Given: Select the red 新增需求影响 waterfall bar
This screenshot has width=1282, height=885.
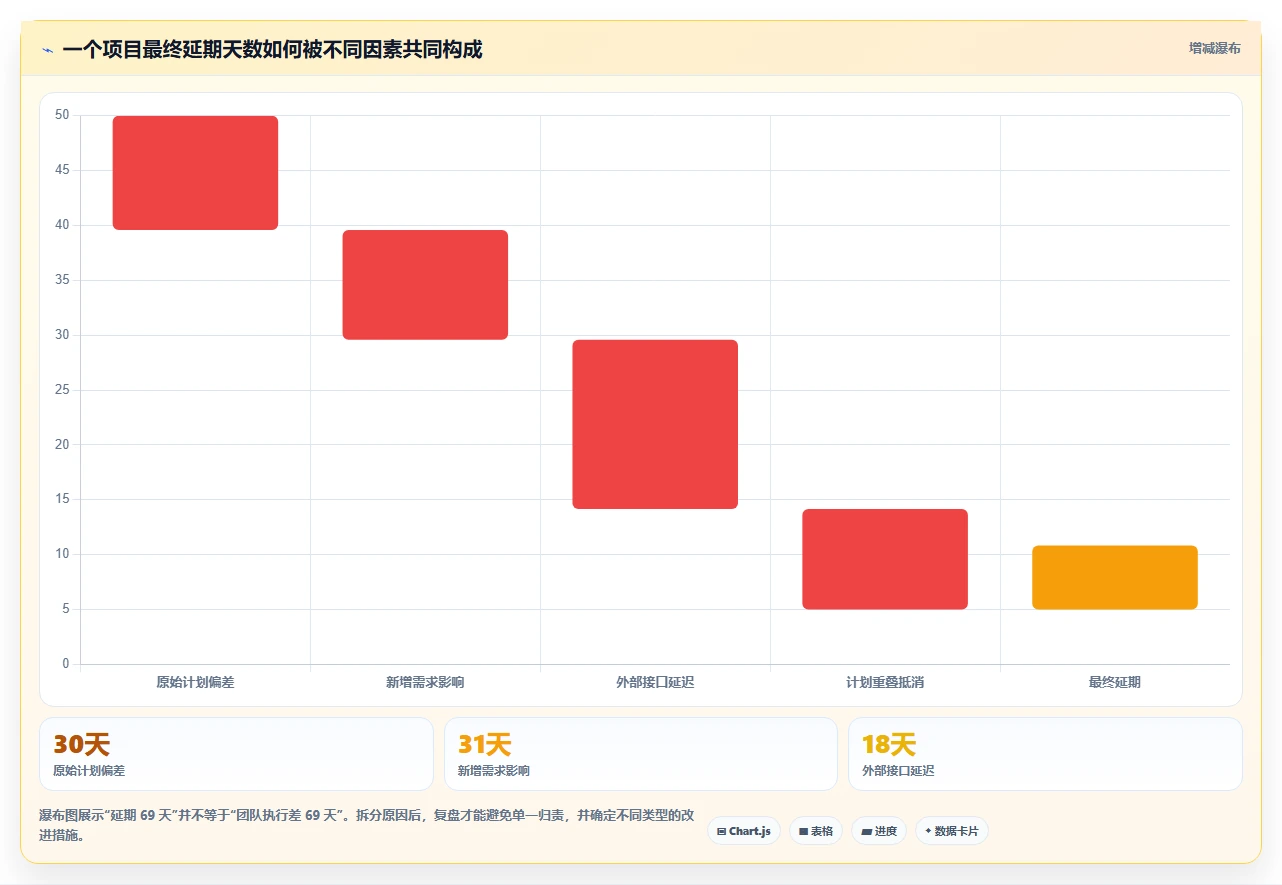Looking at the screenshot, I should pos(425,285).
